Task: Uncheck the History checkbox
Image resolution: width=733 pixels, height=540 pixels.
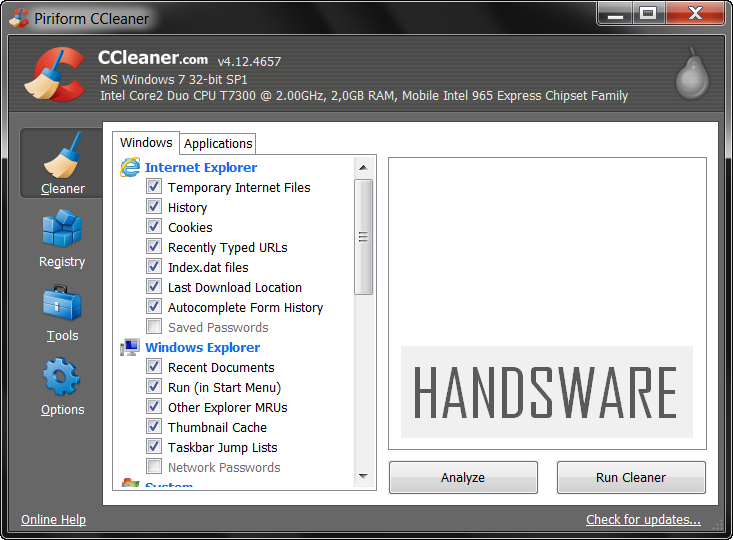Action: 154,207
